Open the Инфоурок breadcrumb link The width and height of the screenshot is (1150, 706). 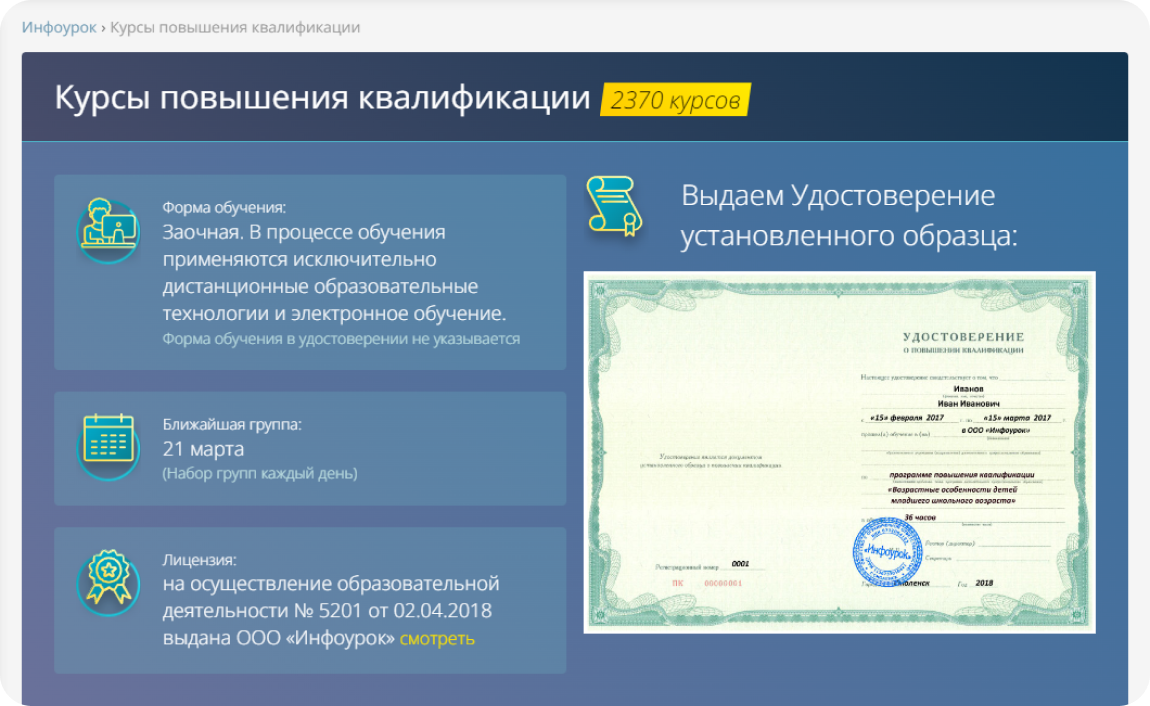[59, 27]
